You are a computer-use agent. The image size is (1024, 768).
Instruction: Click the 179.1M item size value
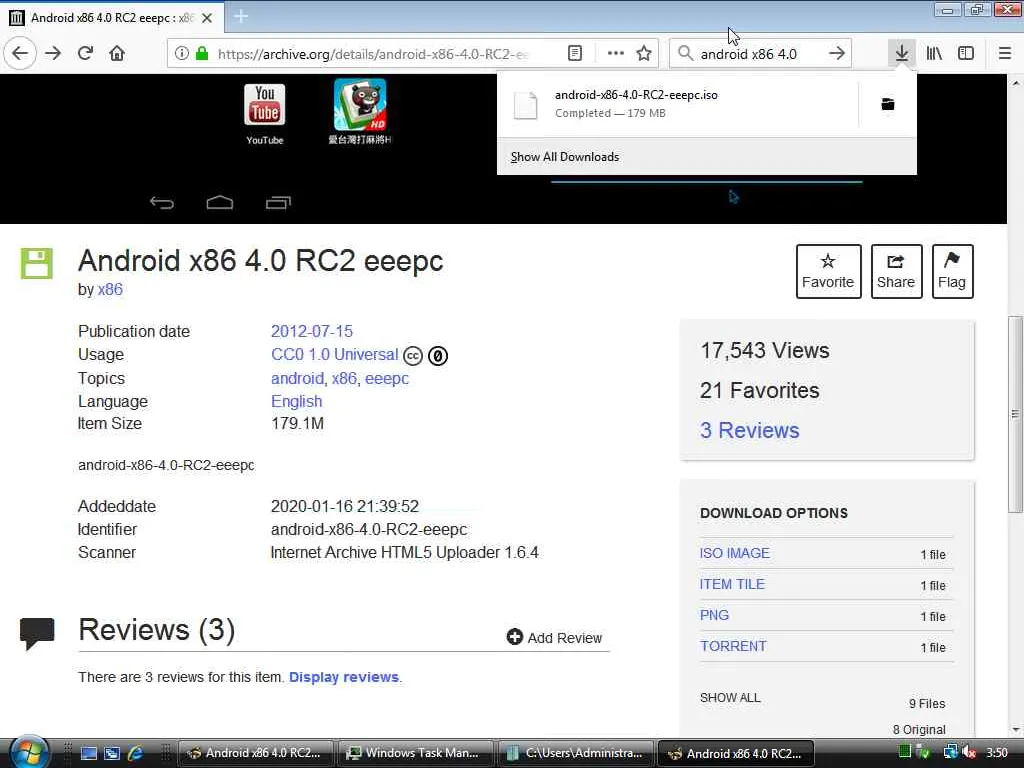click(297, 423)
